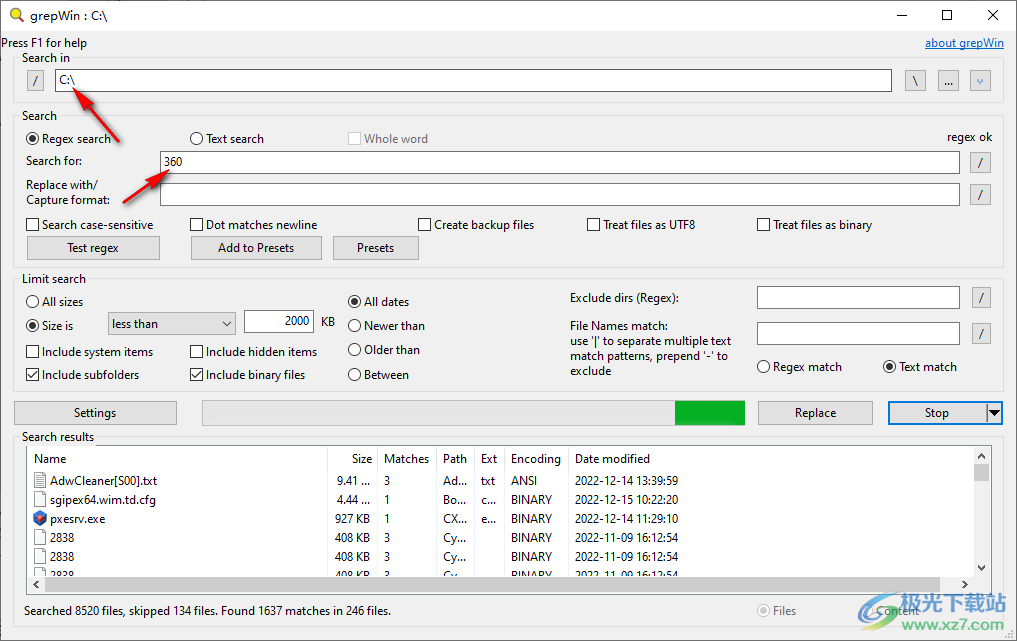This screenshot has height=641, width=1017.
Task: Click Replace button
Action: 815,413
